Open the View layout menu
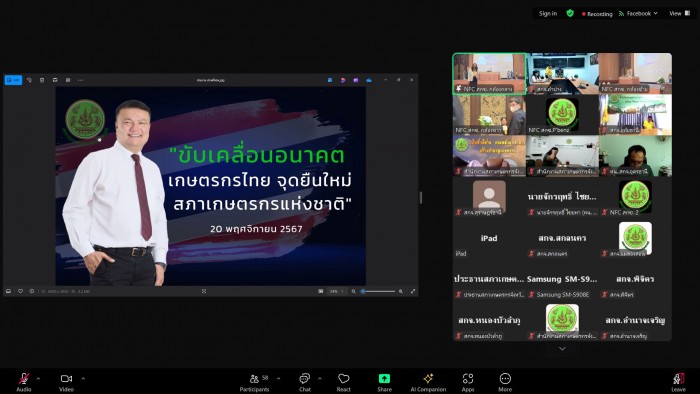Screen dimensions: 700x394 pyautogui.click(x=680, y=13)
